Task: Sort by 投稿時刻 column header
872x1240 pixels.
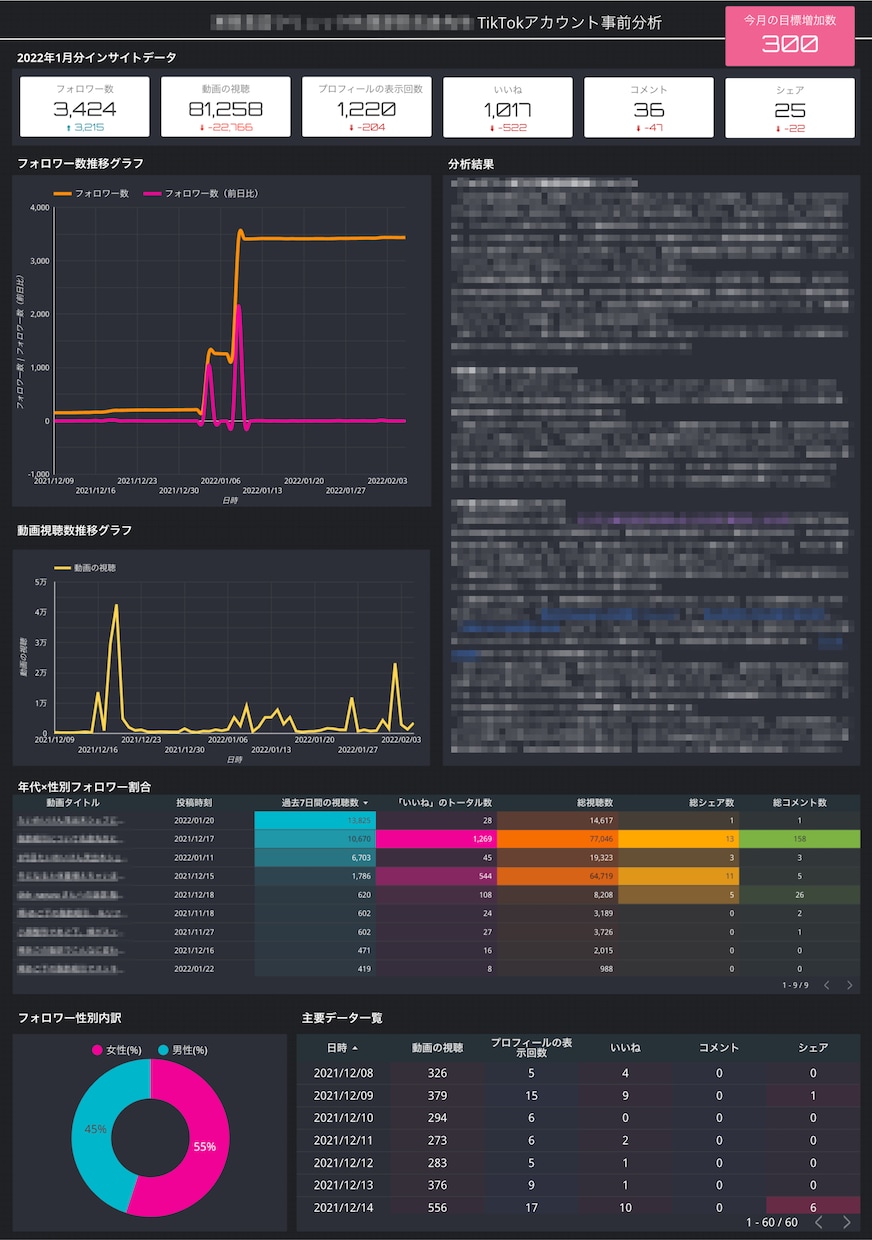Action: 194,802
